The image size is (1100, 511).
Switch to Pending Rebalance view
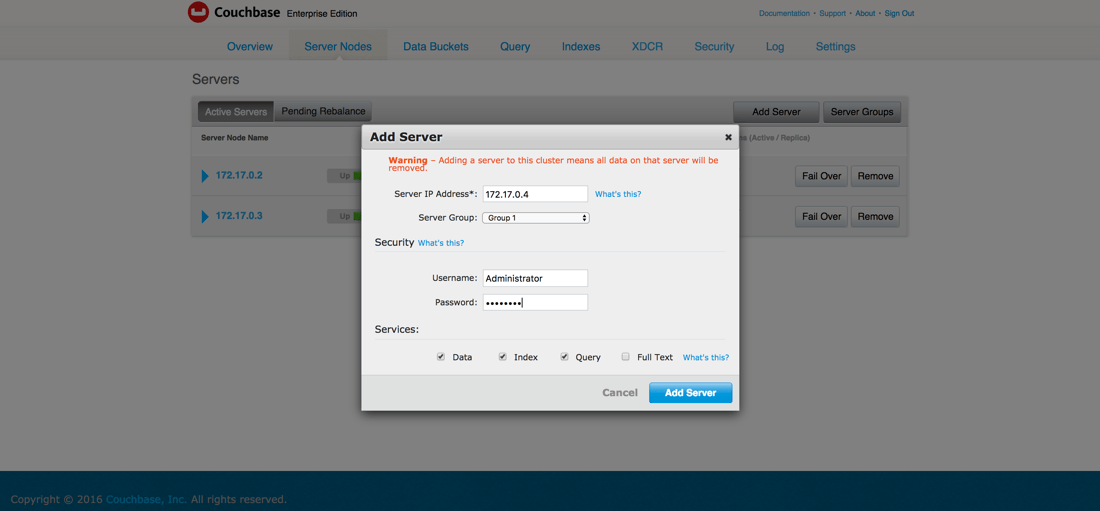[x=323, y=112]
